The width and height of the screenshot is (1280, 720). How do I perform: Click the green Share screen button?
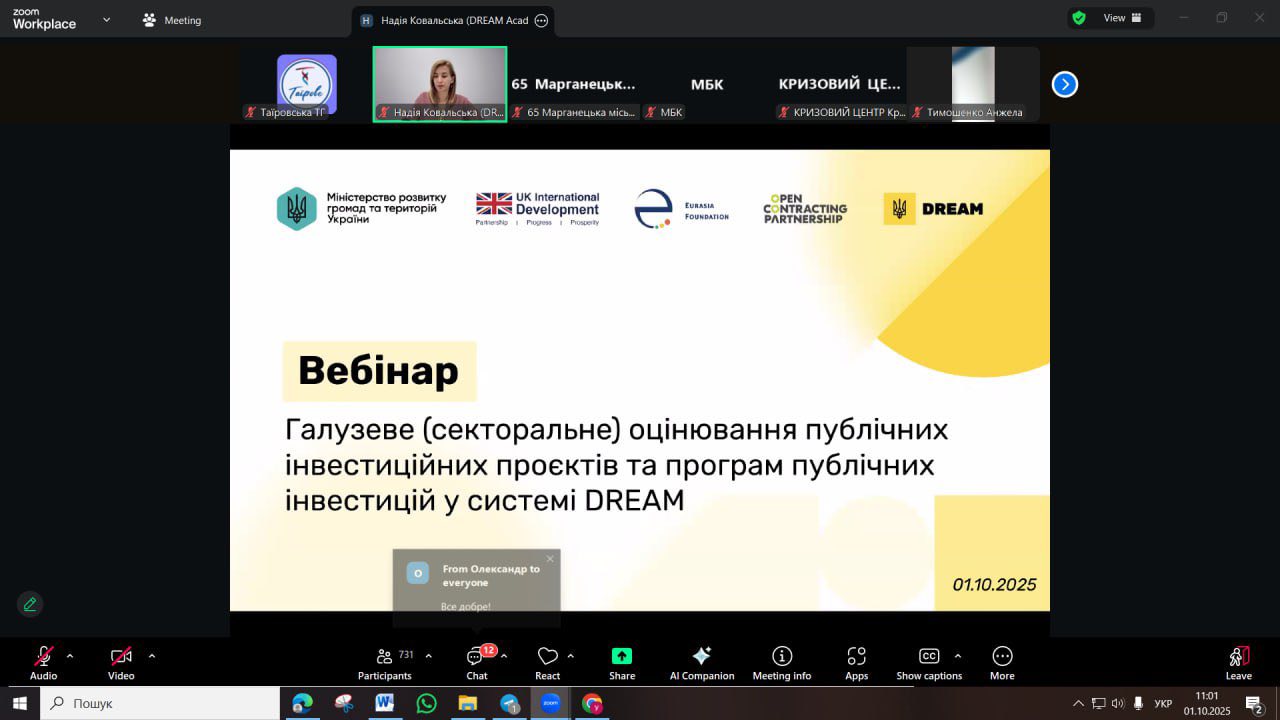[622, 662]
